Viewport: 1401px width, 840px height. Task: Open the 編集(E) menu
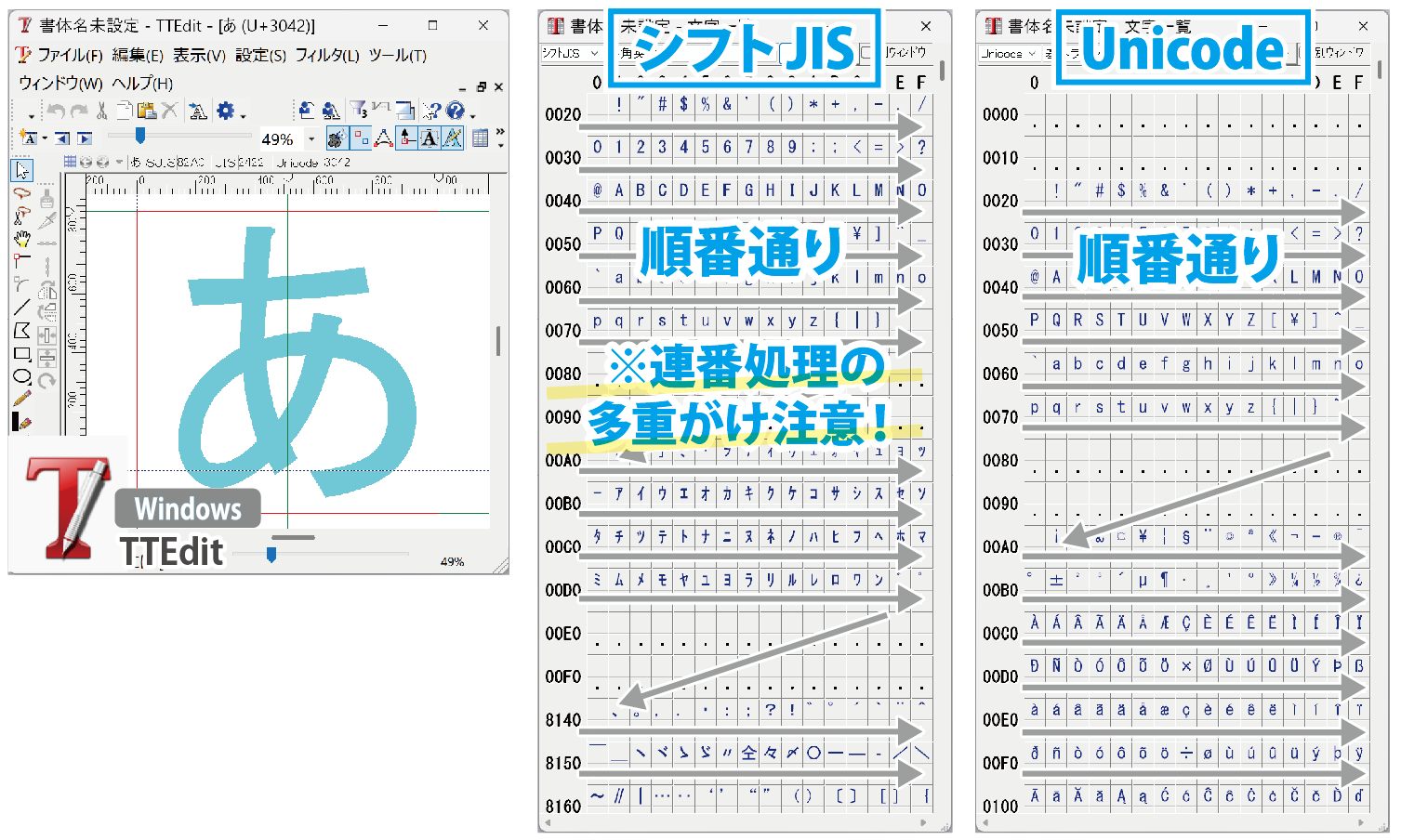(138, 56)
